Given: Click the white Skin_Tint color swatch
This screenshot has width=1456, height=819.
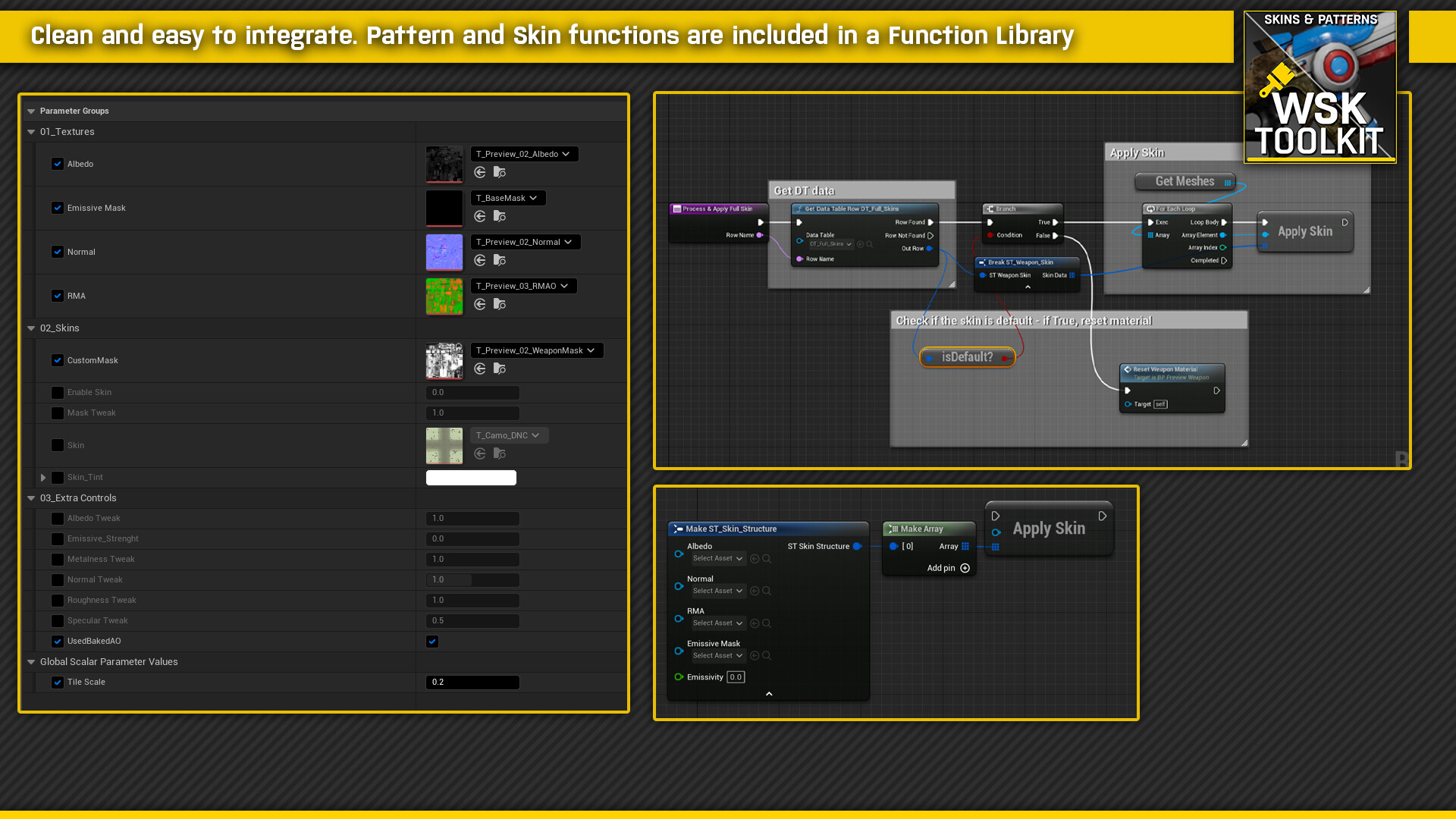Looking at the screenshot, I should tap(471, 478).
